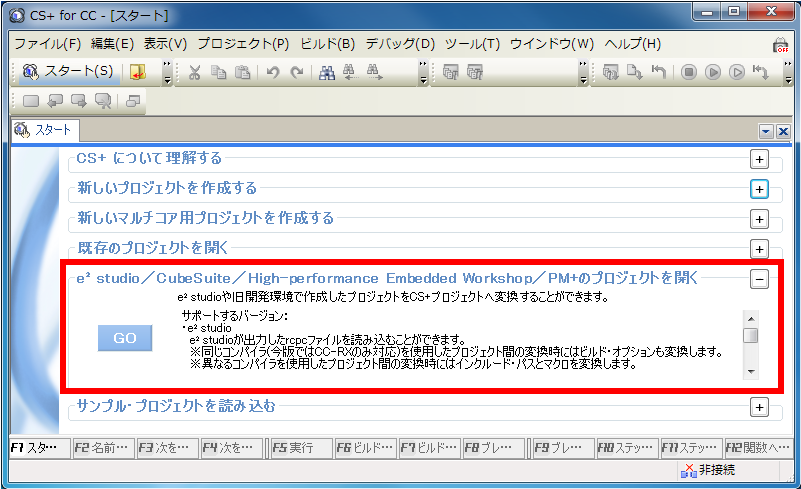Open the ヘルプ(H) menu
The height and width of the screenshot is (489, 801).
pyautogui.click(x=633, y=44)
